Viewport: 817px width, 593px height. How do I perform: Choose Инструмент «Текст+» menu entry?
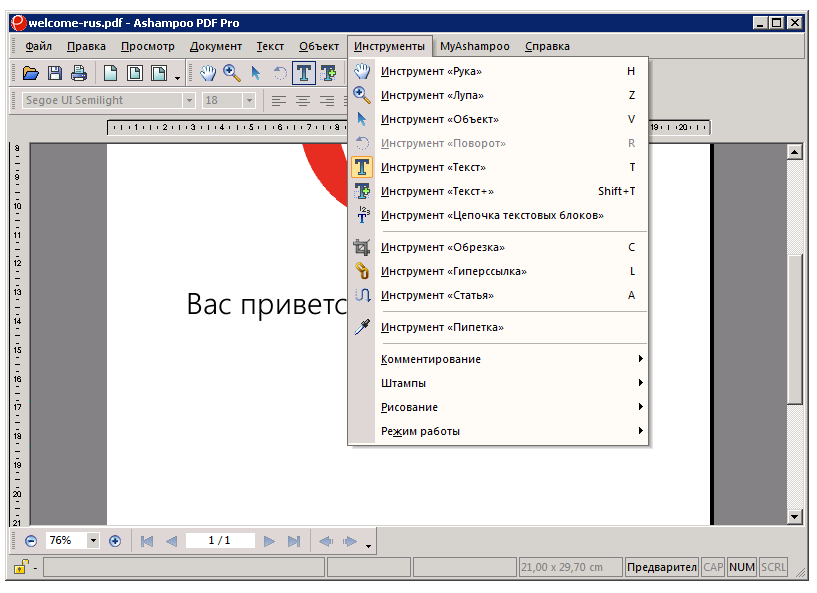click(x=498, y=191)
